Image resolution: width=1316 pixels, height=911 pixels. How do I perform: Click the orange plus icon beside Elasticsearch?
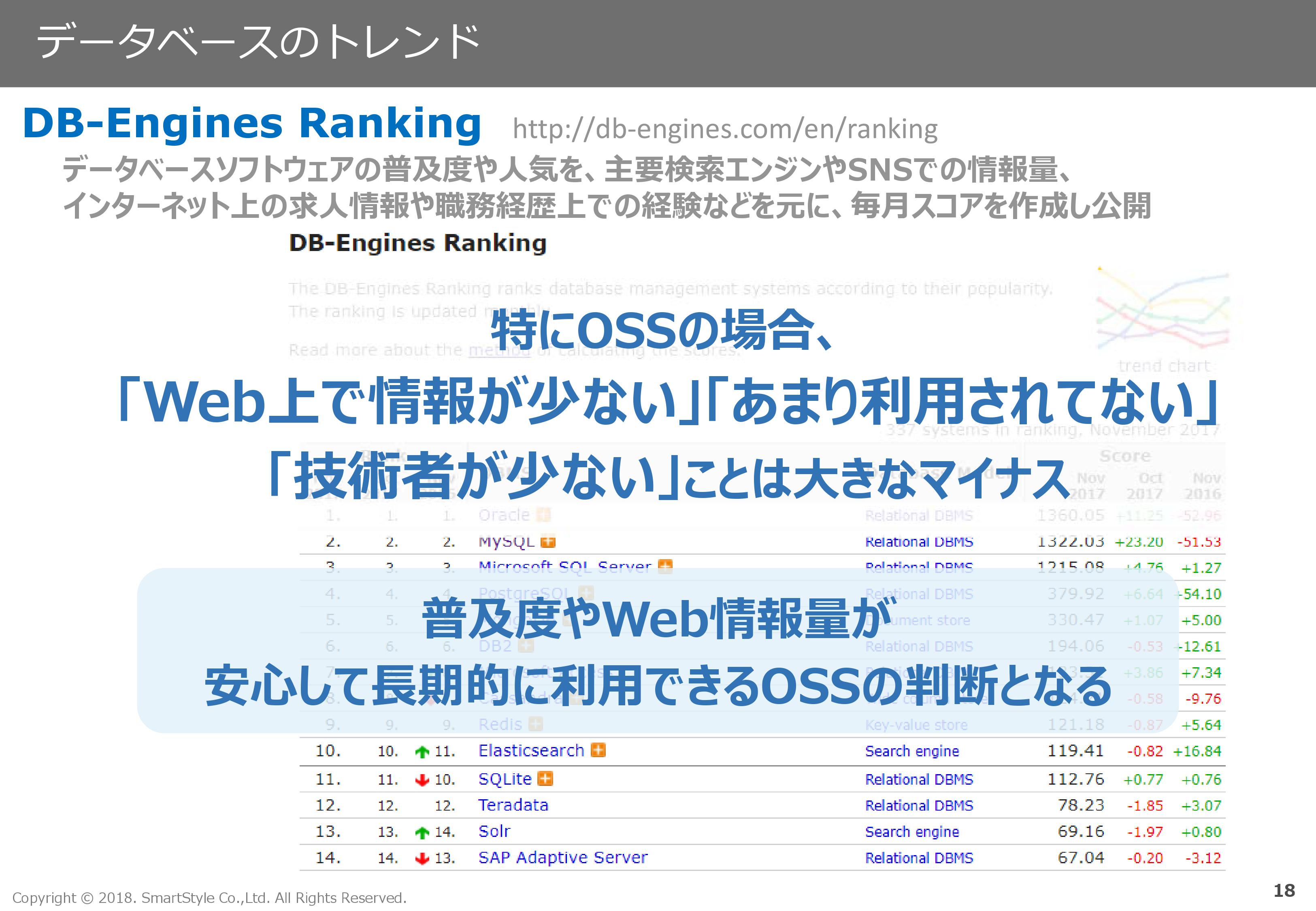598,750
